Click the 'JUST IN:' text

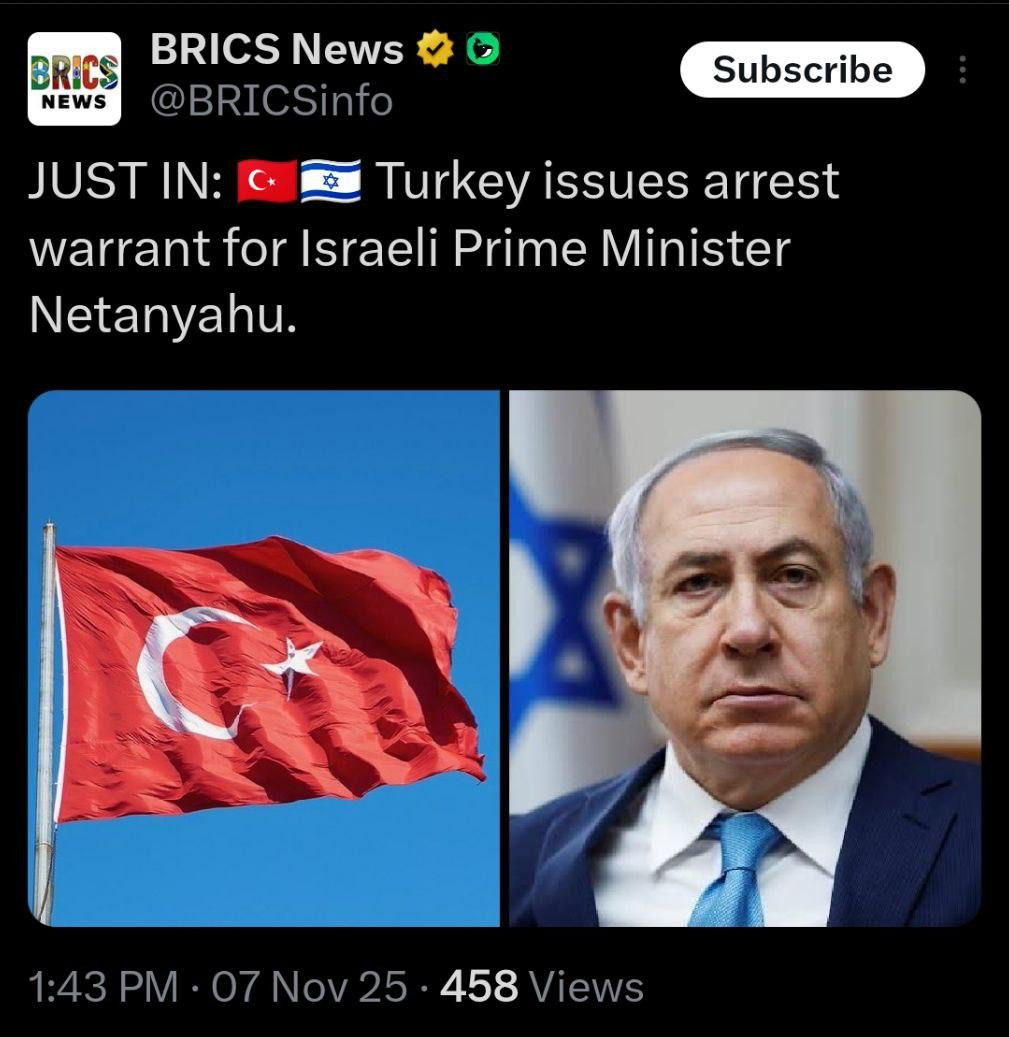tap(126, 181)
